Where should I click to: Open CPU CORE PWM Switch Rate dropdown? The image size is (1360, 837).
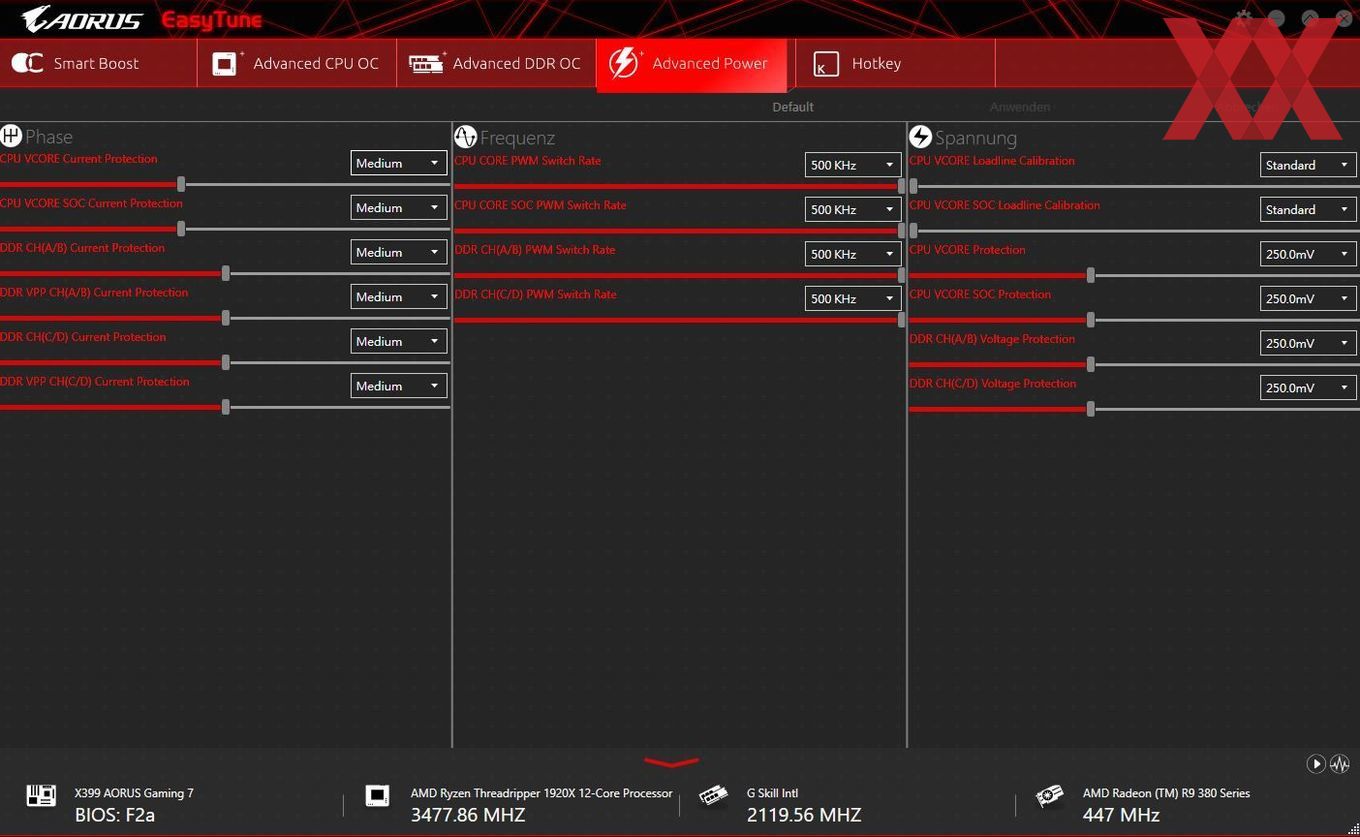(853, 165)
